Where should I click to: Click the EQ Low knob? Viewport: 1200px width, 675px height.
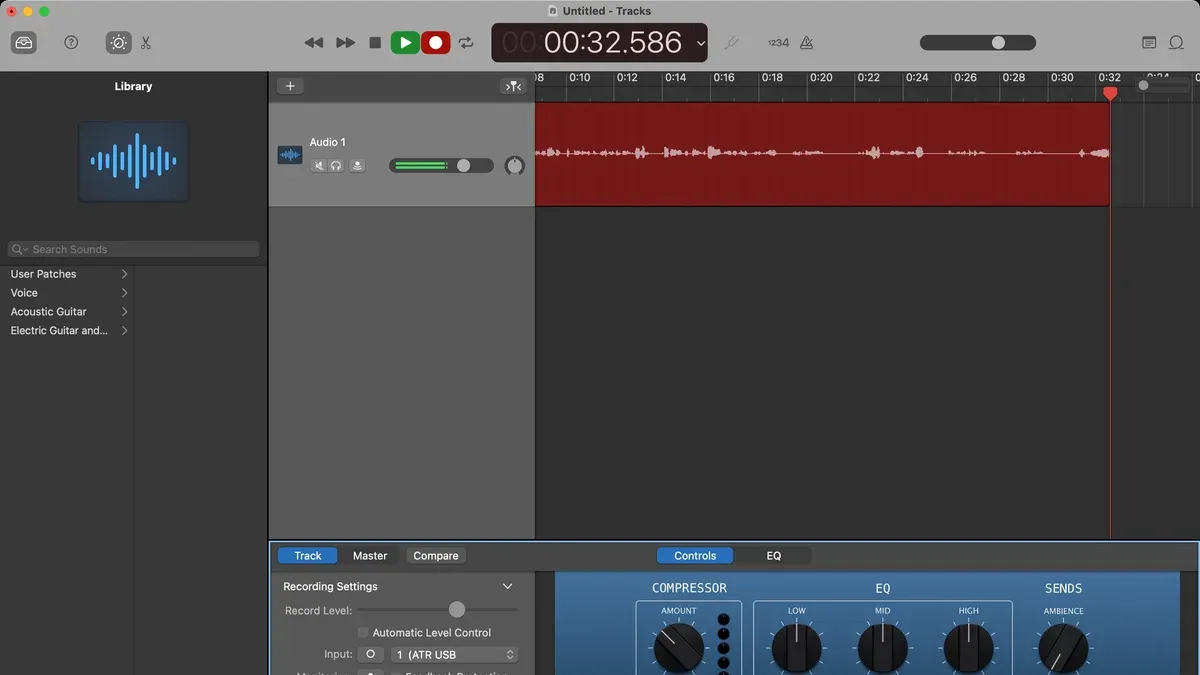(x=797, y=647)
